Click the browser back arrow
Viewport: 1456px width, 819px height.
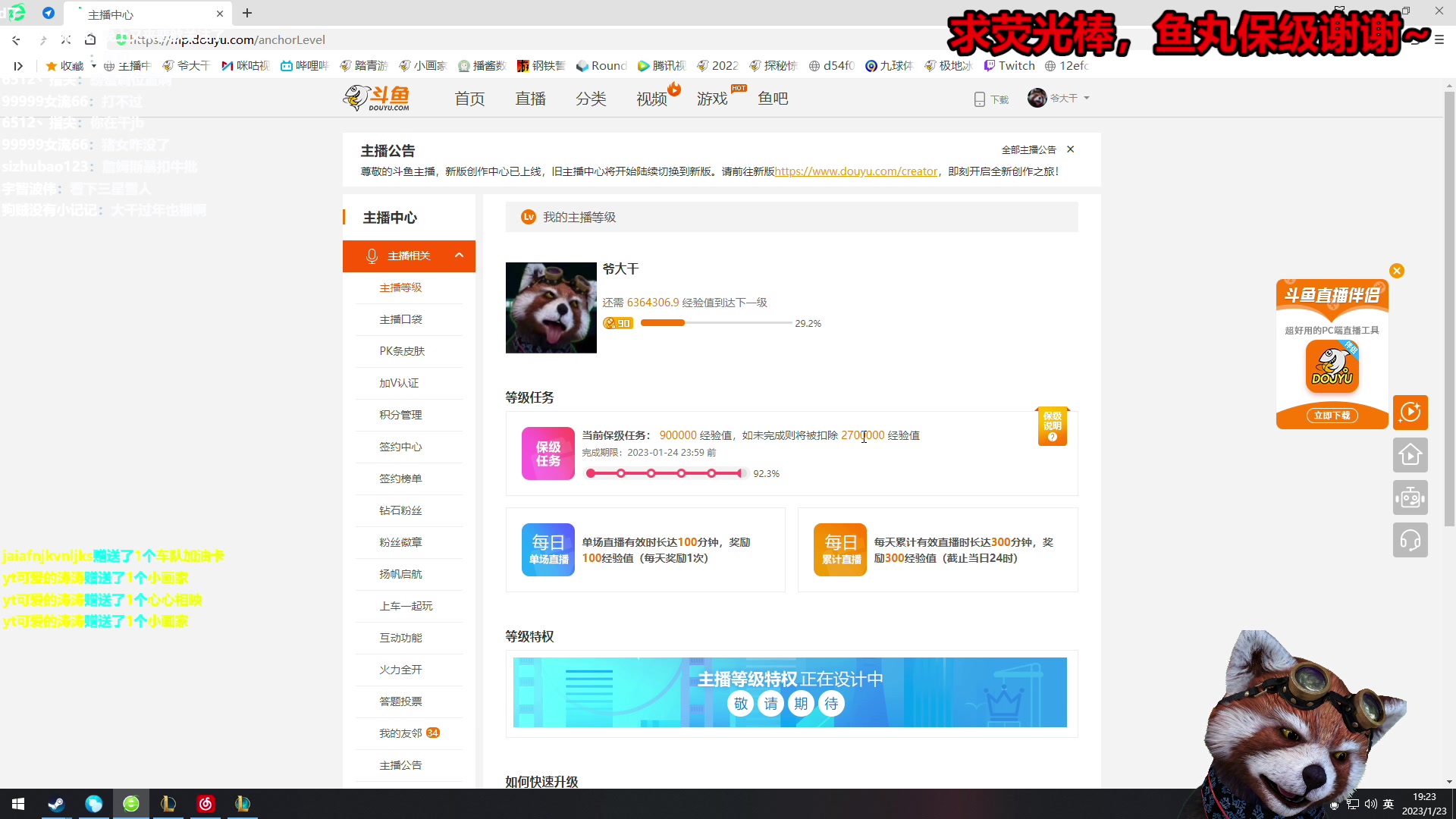(x=17, y=39)
